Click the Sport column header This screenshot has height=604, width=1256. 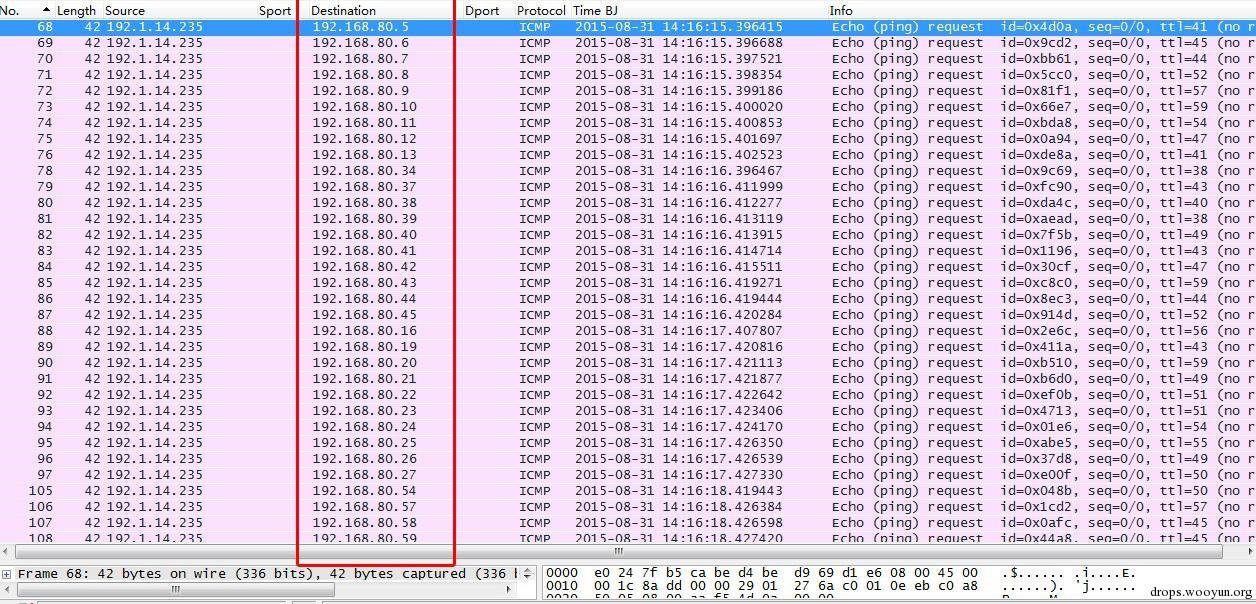275,10
